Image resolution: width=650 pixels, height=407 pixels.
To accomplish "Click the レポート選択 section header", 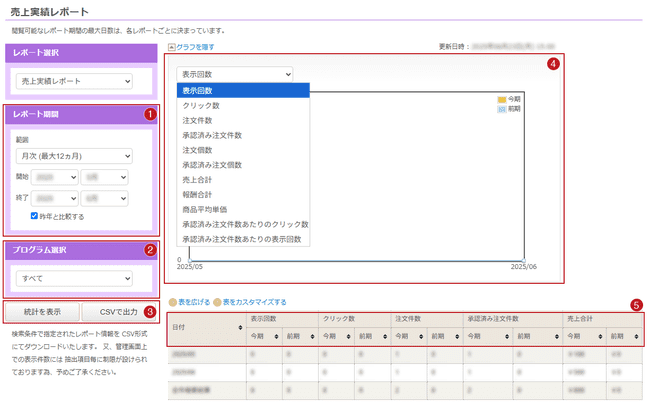I will click(81, 53).
